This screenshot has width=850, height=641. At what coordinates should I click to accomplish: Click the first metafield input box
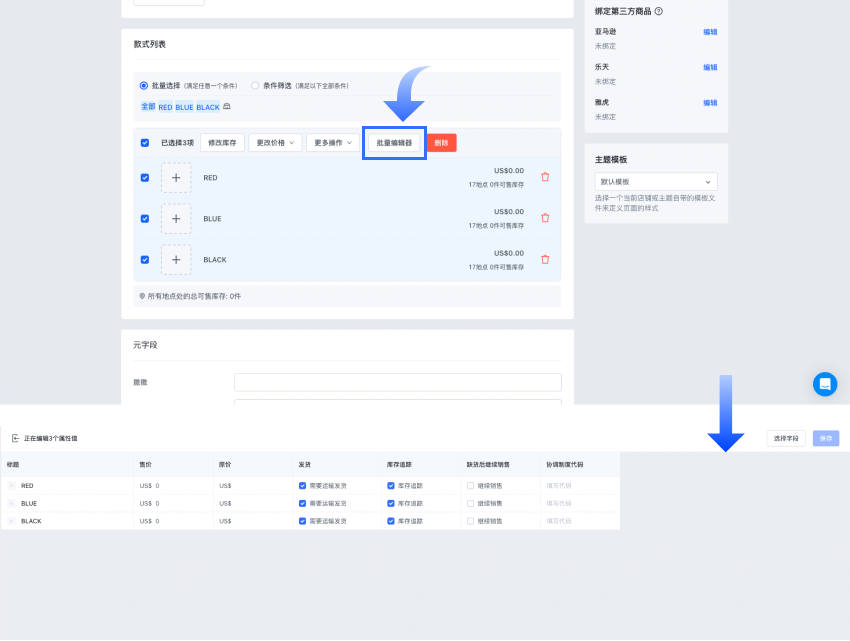tap(398, 382)
